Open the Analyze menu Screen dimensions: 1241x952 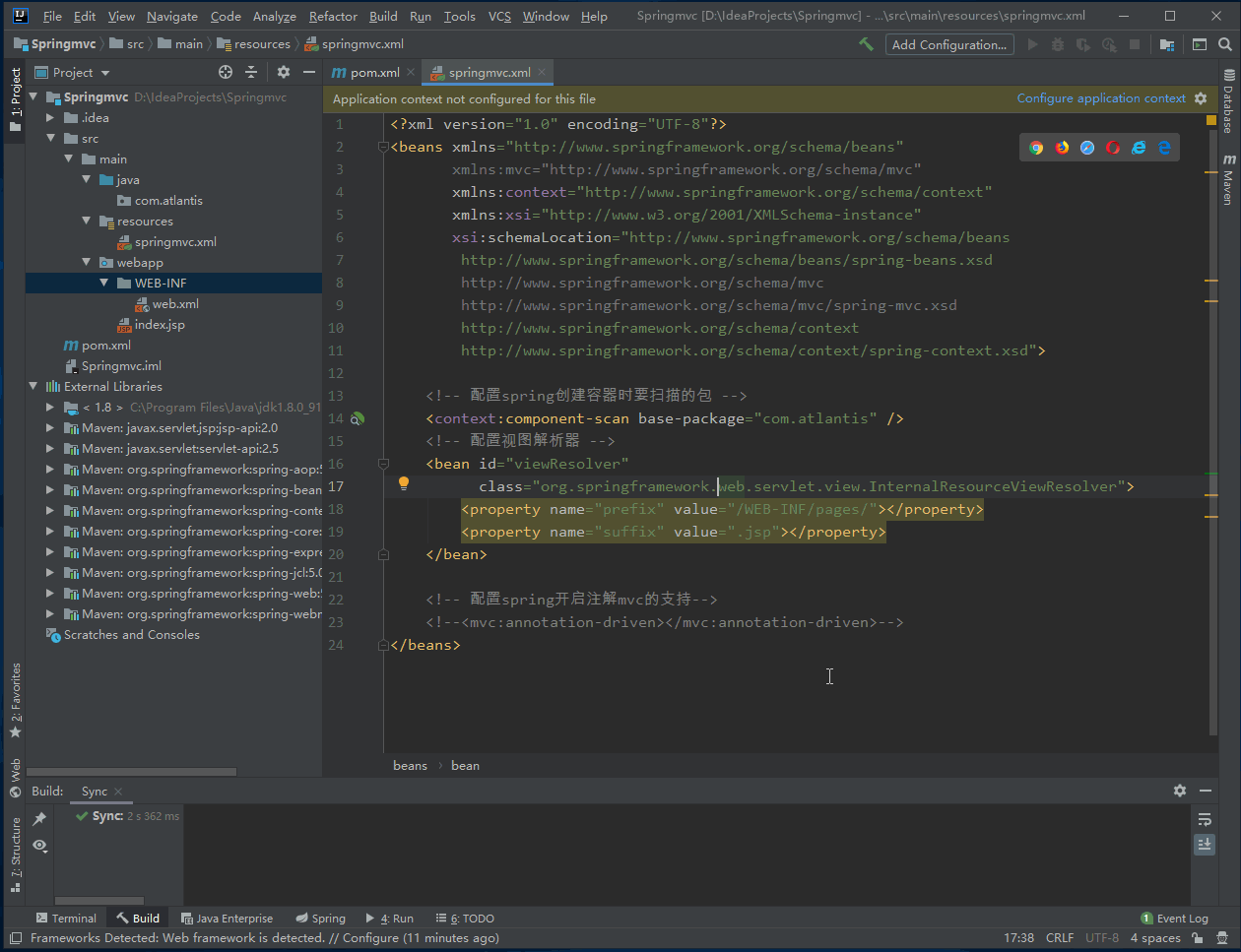click(274, 16)
